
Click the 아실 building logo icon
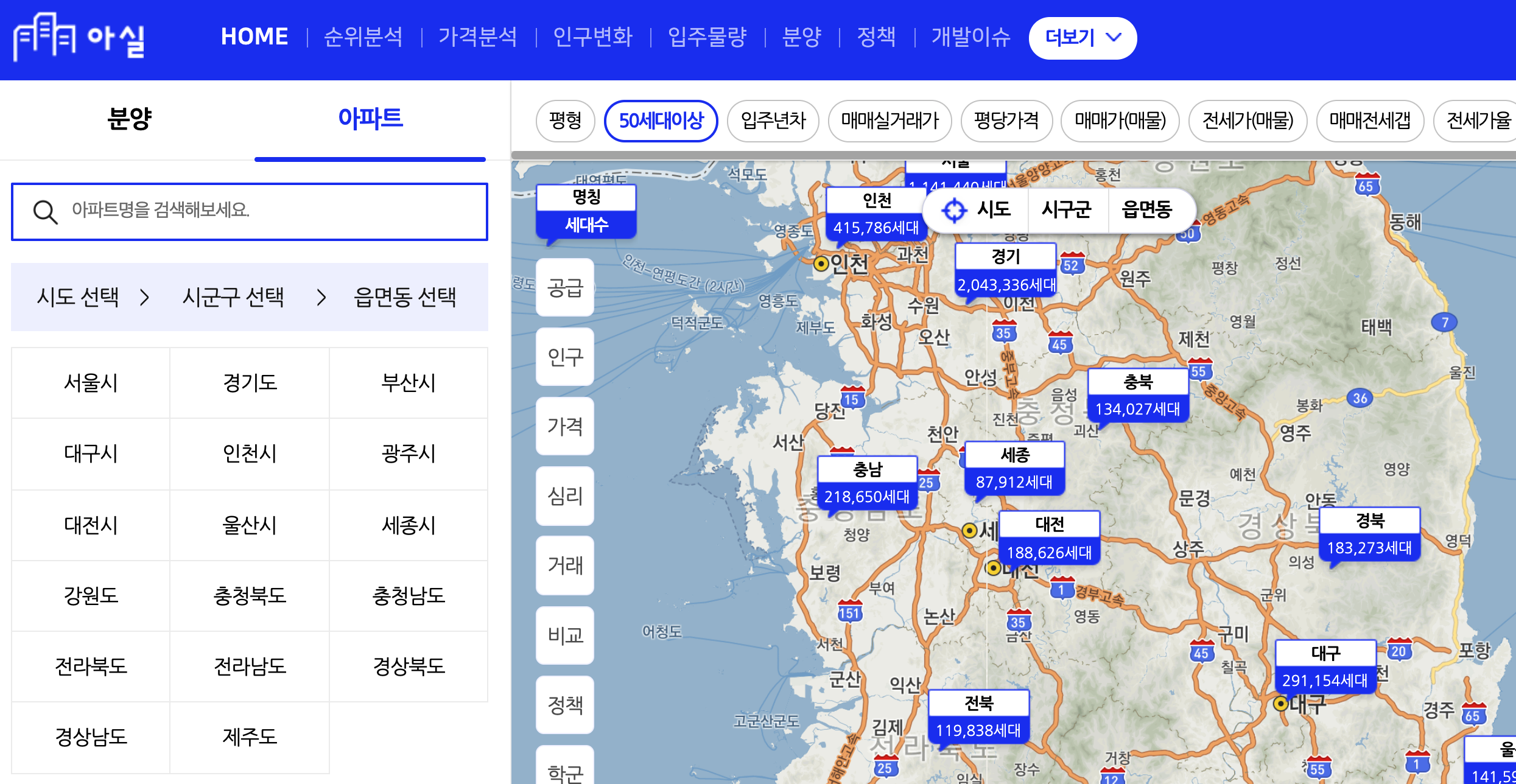tap(44, 37)
